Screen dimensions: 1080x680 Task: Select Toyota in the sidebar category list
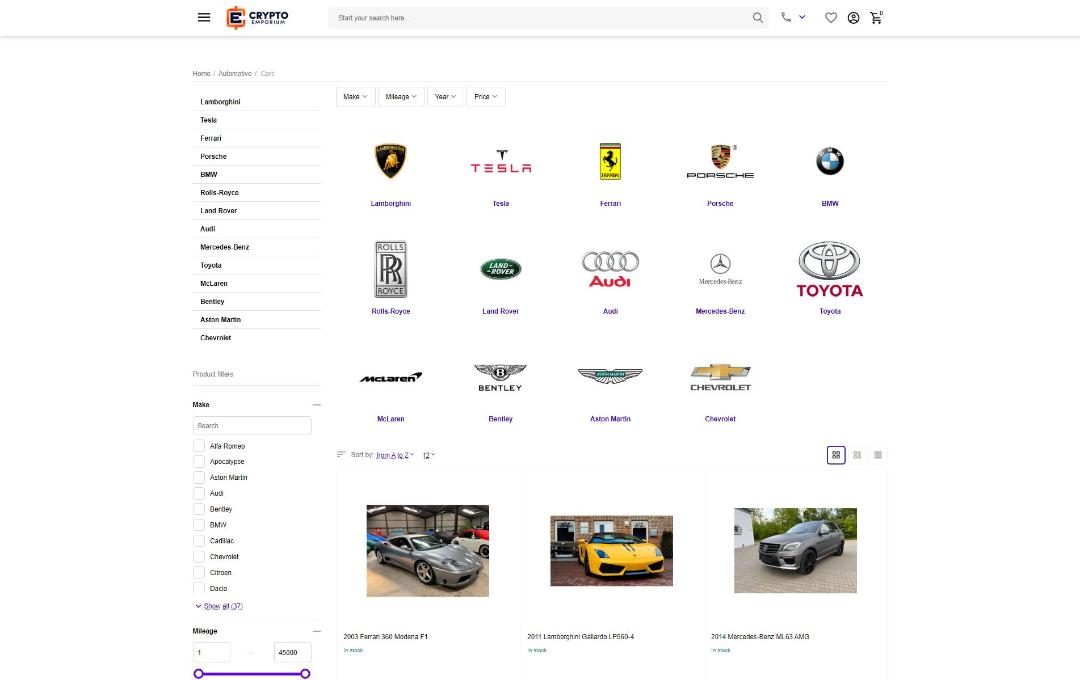pos(211,265)
